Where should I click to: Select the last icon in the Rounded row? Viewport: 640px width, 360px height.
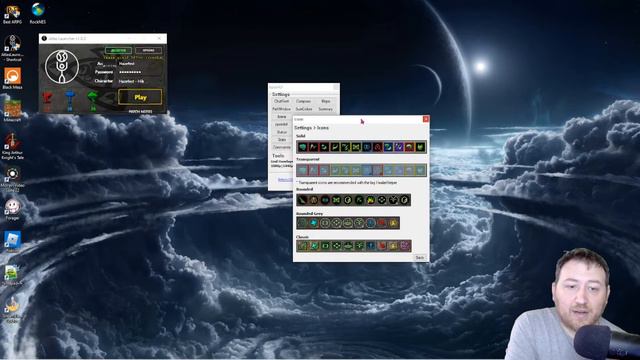coord(404,200)
